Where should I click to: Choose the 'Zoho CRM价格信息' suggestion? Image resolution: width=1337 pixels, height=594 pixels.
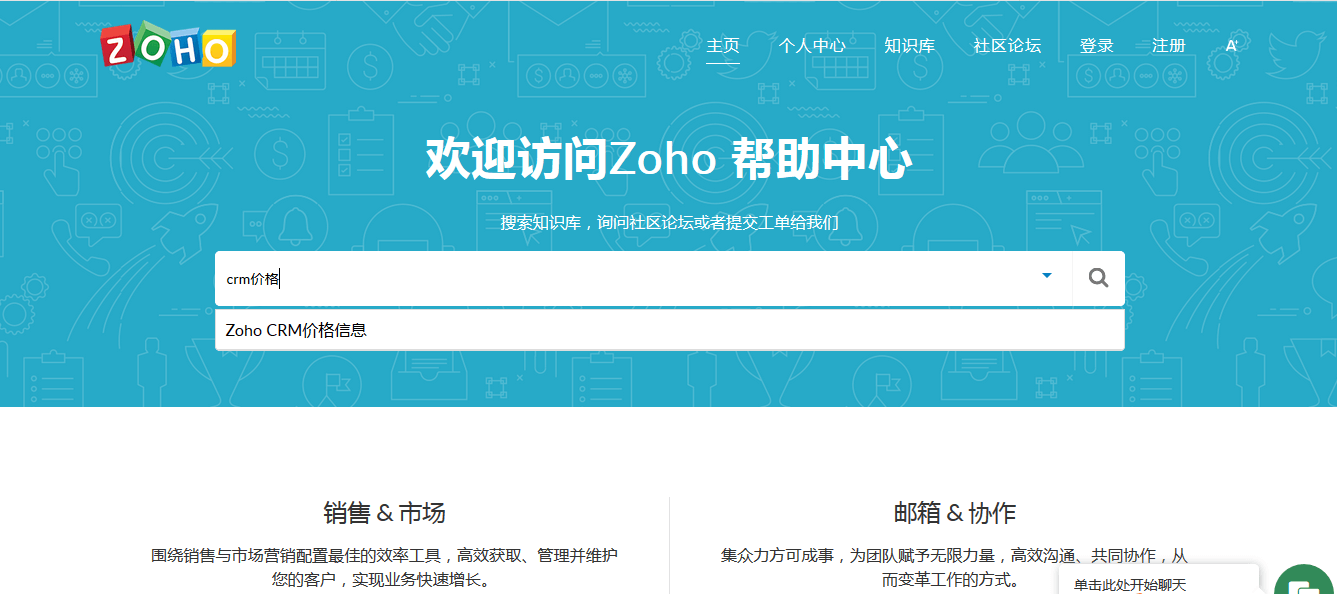tap(670, 330)
